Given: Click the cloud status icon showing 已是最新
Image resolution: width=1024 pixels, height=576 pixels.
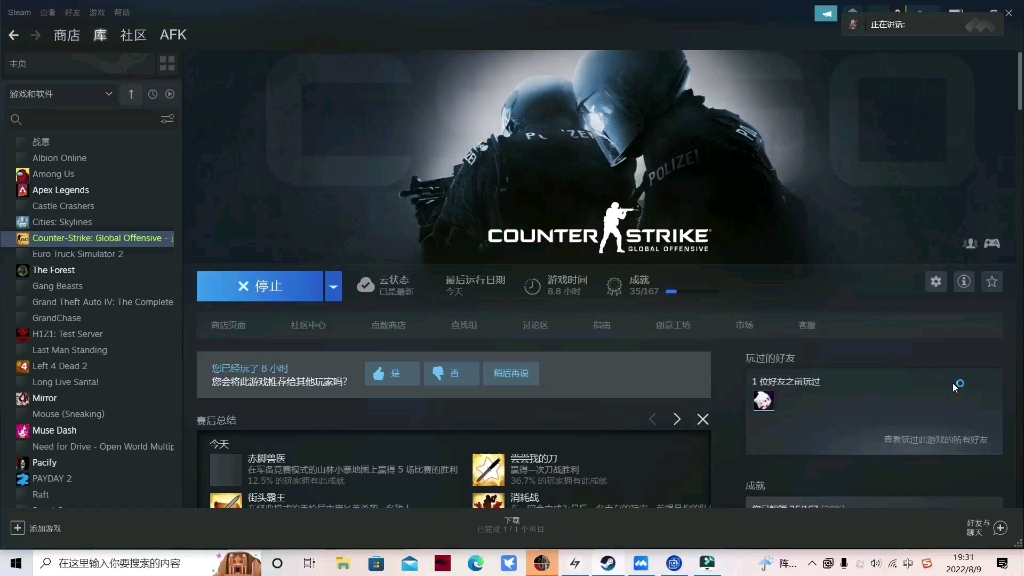Looking at the screenshot, I should click(x=367, y=283).
